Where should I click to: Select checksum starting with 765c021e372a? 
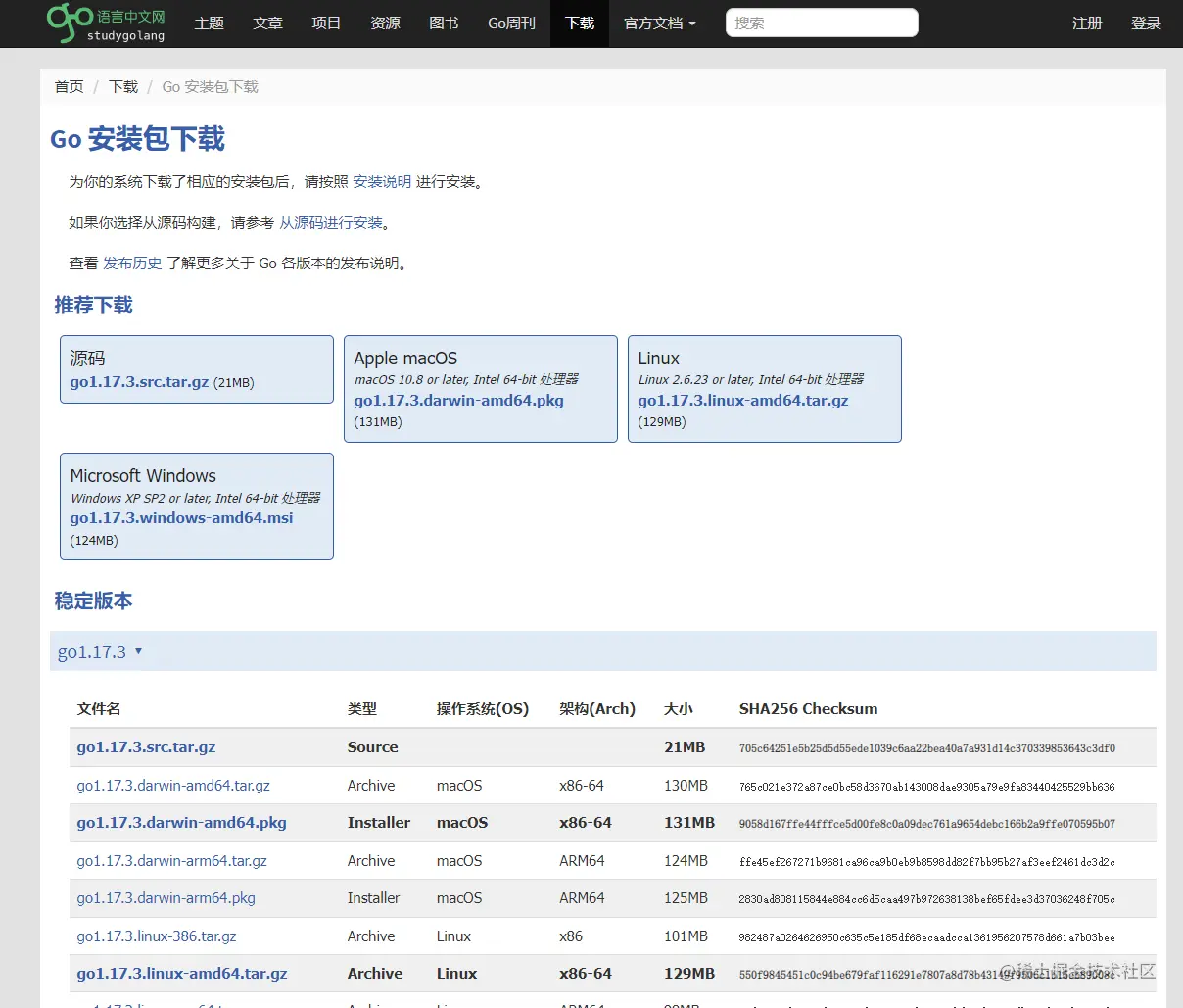pos(926,787)
